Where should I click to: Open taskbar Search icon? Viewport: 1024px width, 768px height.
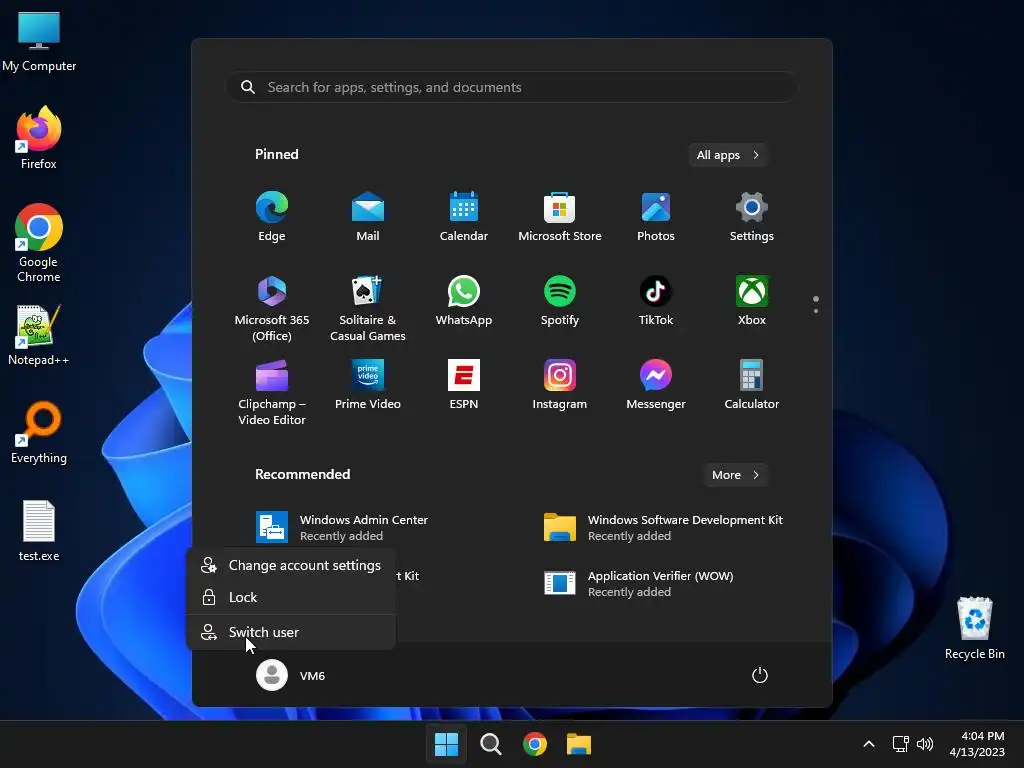tap(490, 744)
